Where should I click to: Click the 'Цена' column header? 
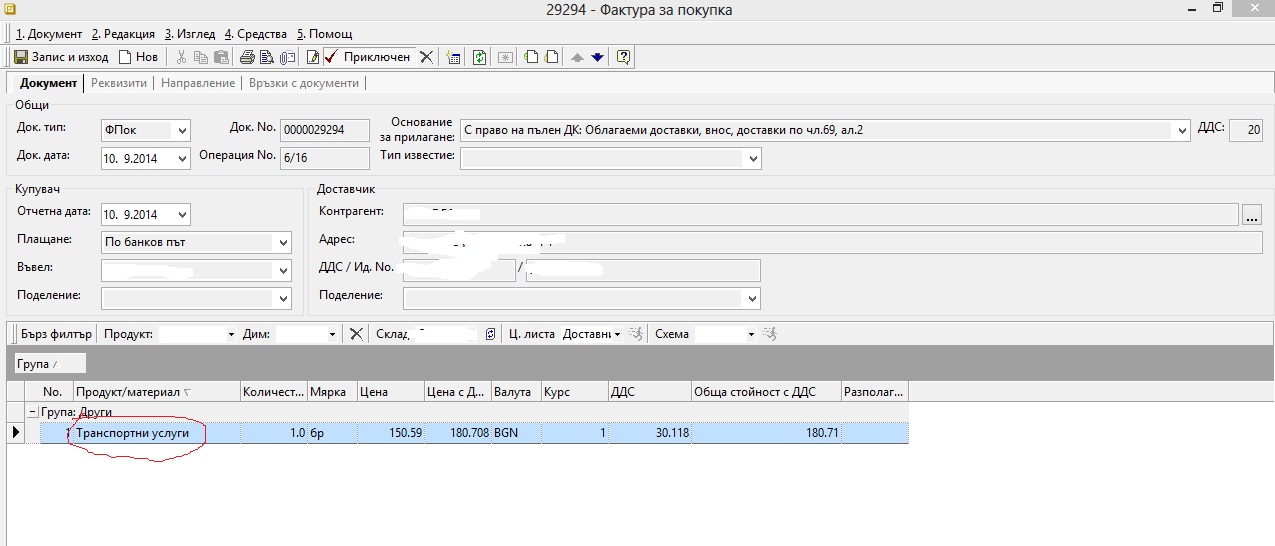click(389, 392)
